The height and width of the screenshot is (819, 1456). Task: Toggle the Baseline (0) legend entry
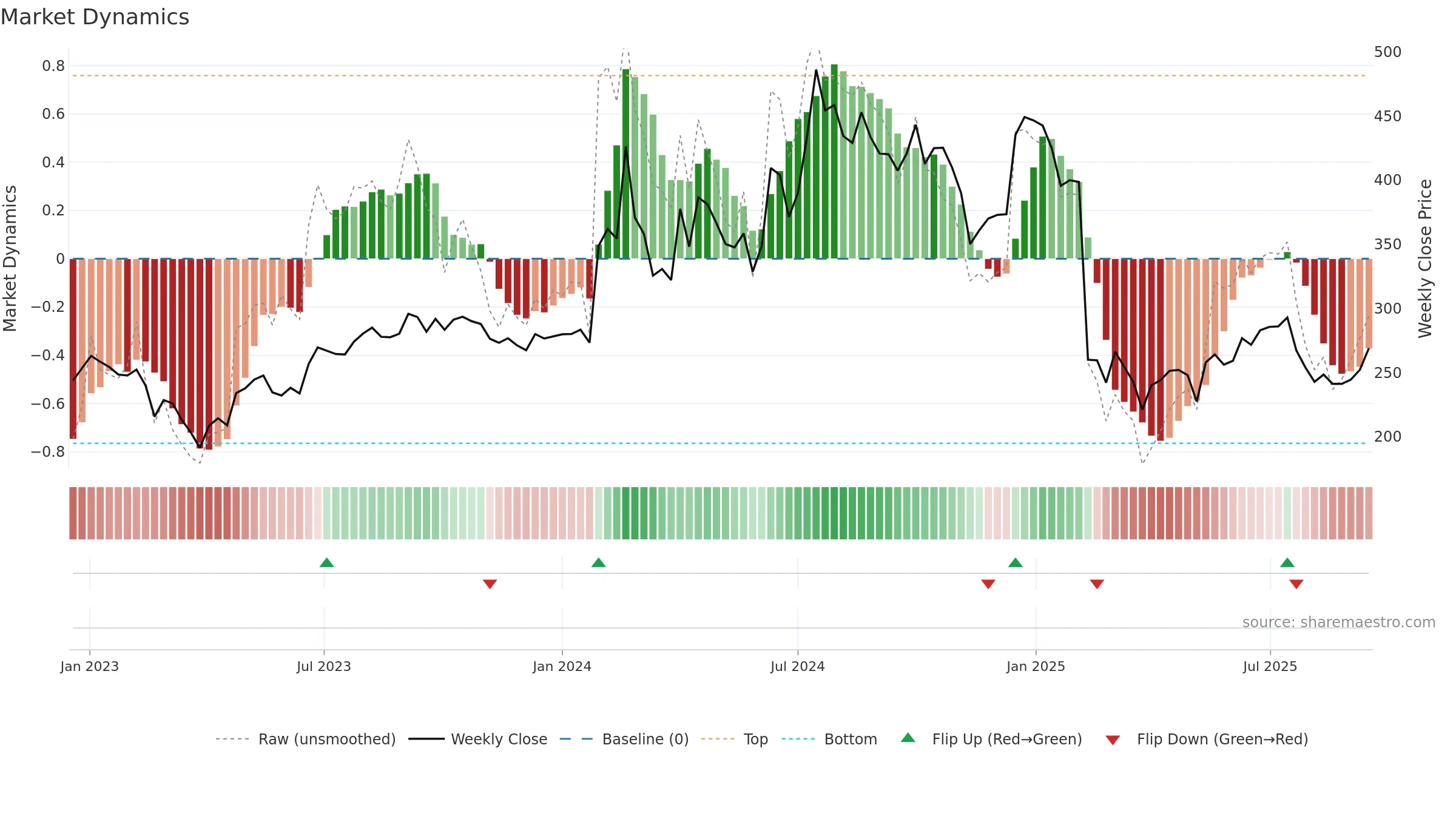(x=624, y=739)
